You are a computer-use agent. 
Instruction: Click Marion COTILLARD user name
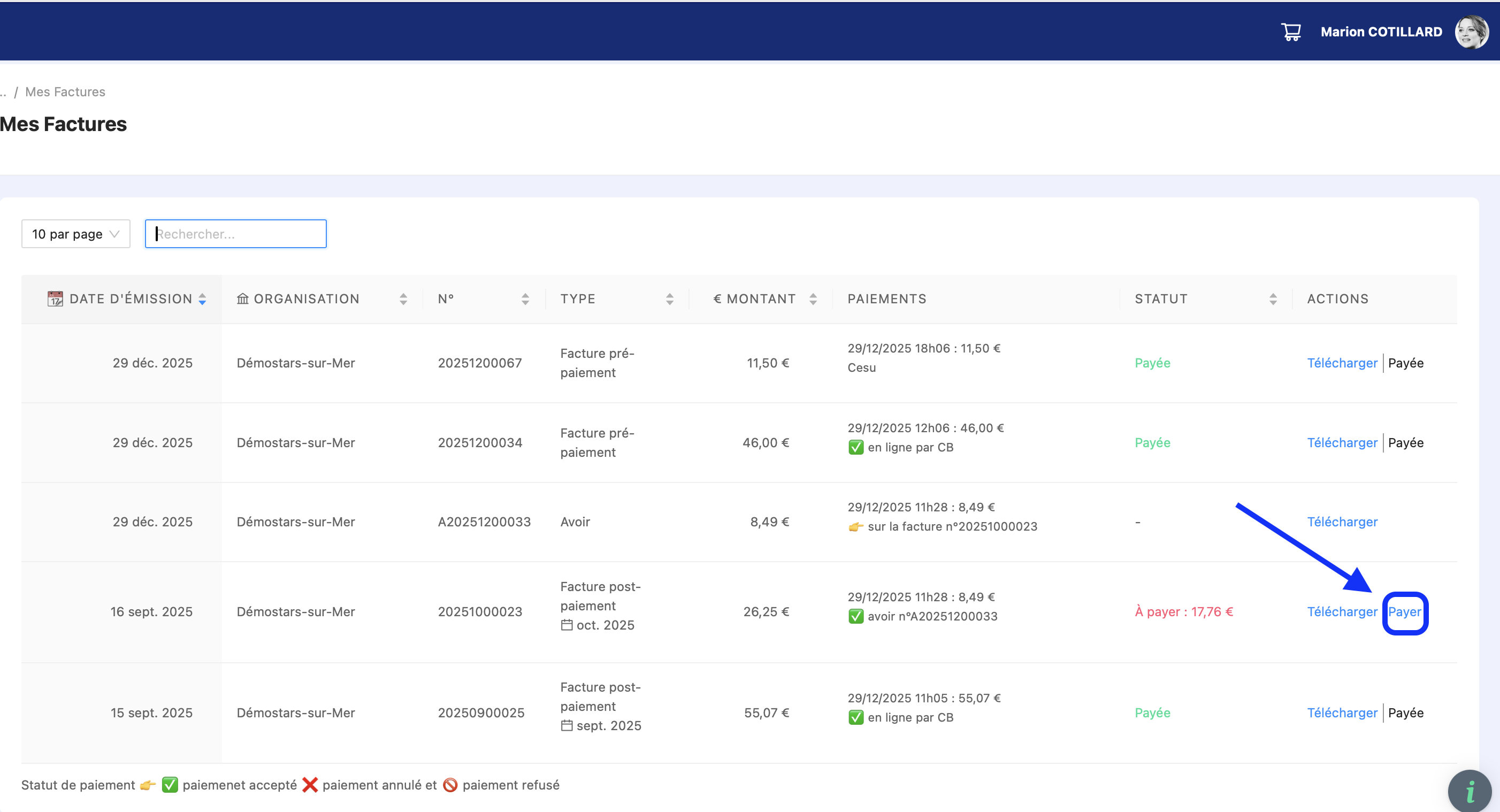pos(1381,32)
